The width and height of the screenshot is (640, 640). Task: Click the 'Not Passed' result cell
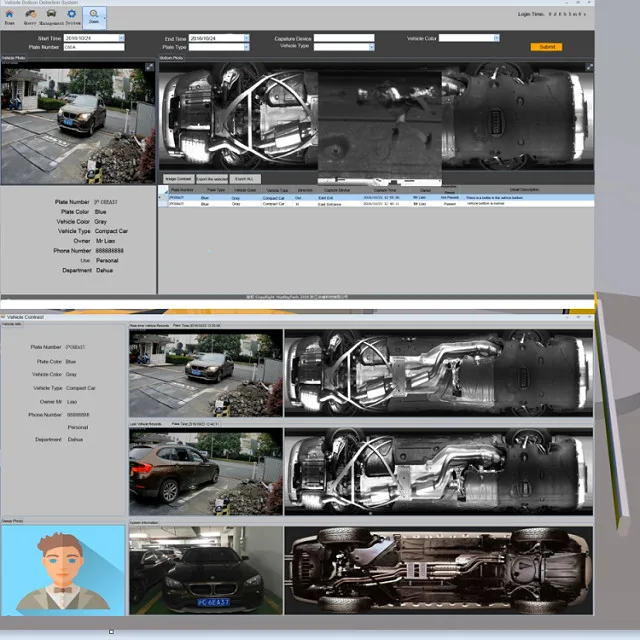449,198
